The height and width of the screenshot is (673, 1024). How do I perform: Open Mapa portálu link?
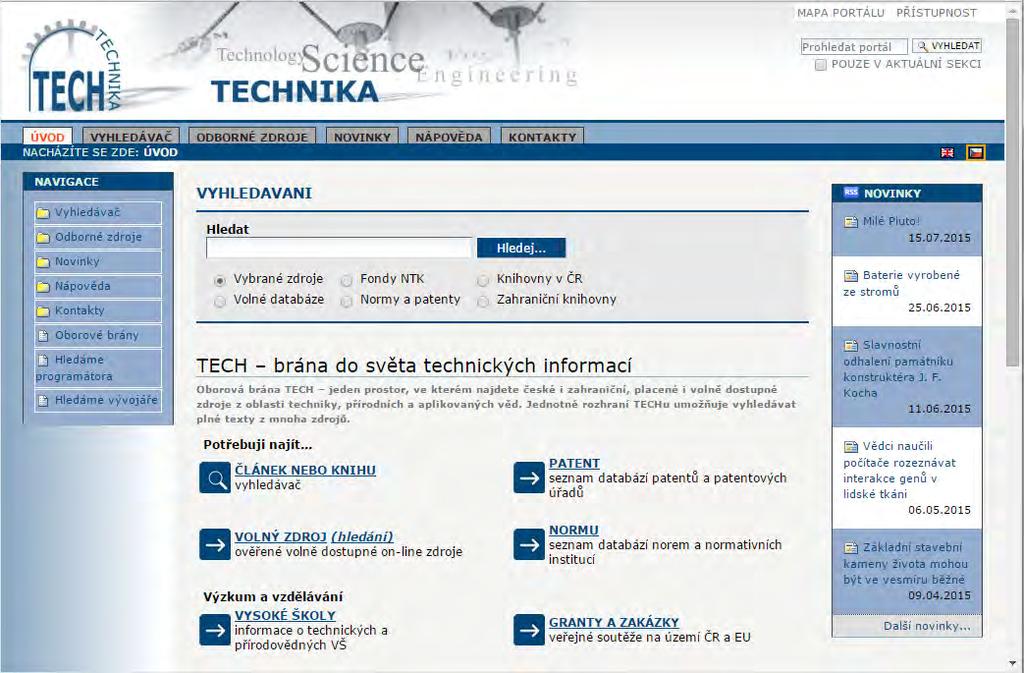point(840,13)
